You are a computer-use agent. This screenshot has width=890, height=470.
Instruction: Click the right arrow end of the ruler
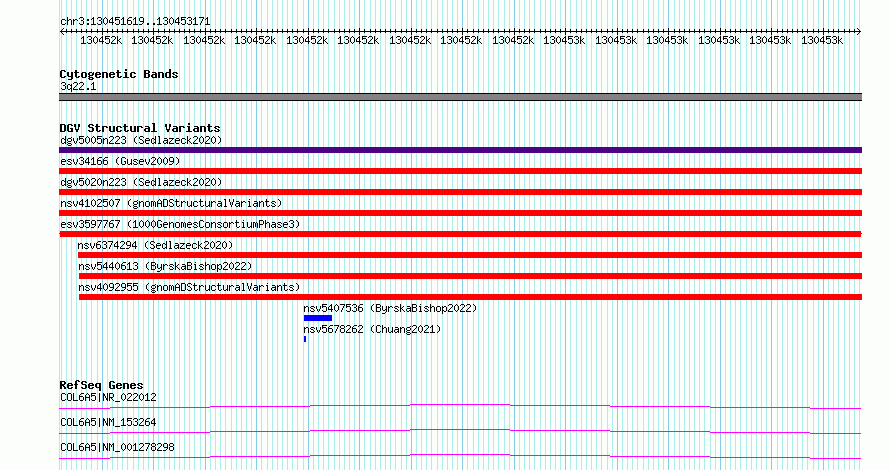click(859, 32)
